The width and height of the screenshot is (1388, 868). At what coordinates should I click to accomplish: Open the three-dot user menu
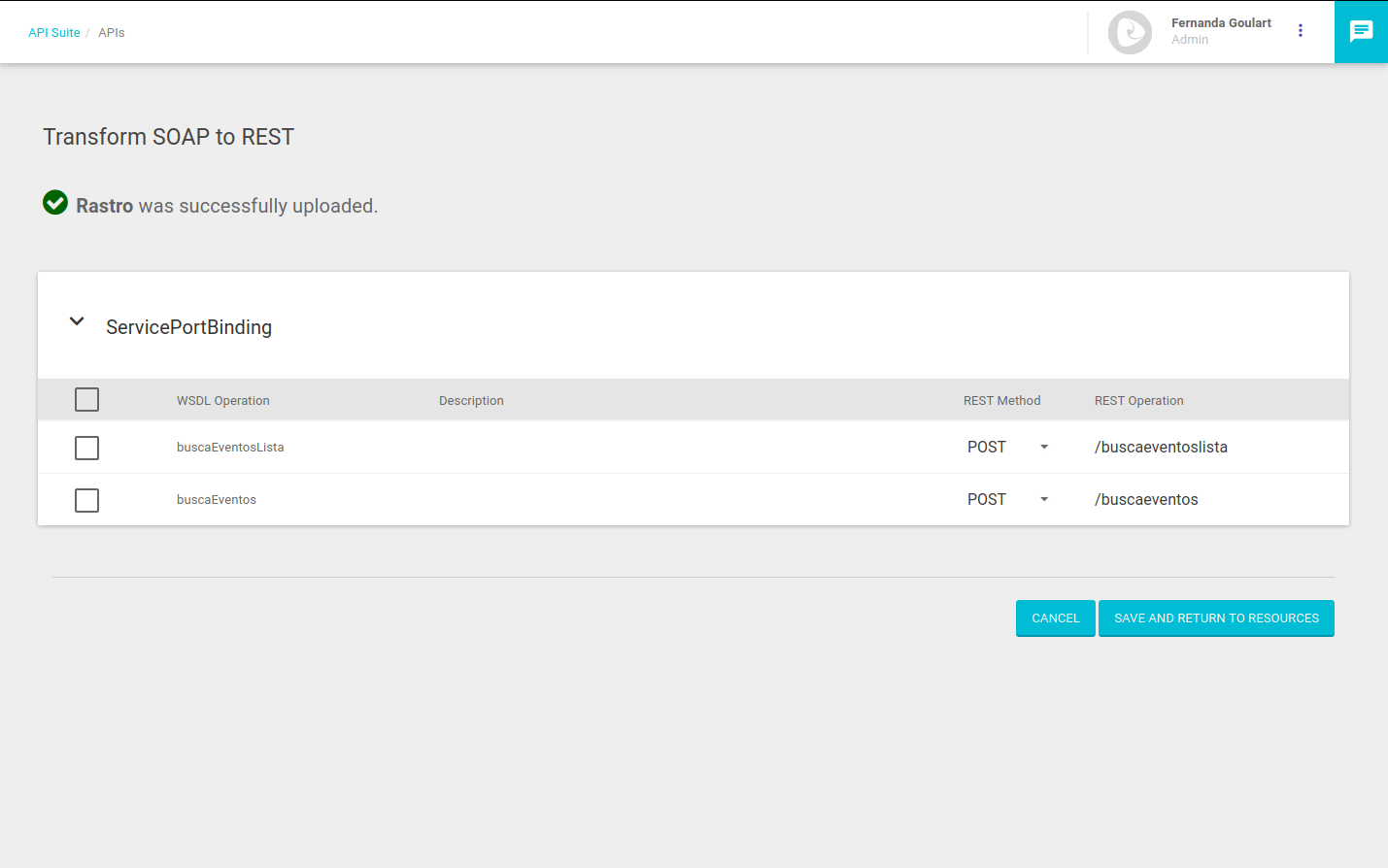[x=1300, y=31]
